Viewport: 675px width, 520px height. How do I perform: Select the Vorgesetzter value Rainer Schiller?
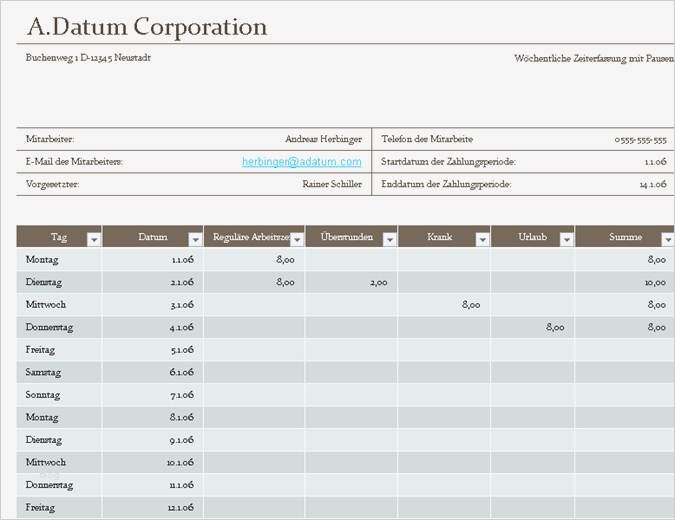(x=332, y=184)
